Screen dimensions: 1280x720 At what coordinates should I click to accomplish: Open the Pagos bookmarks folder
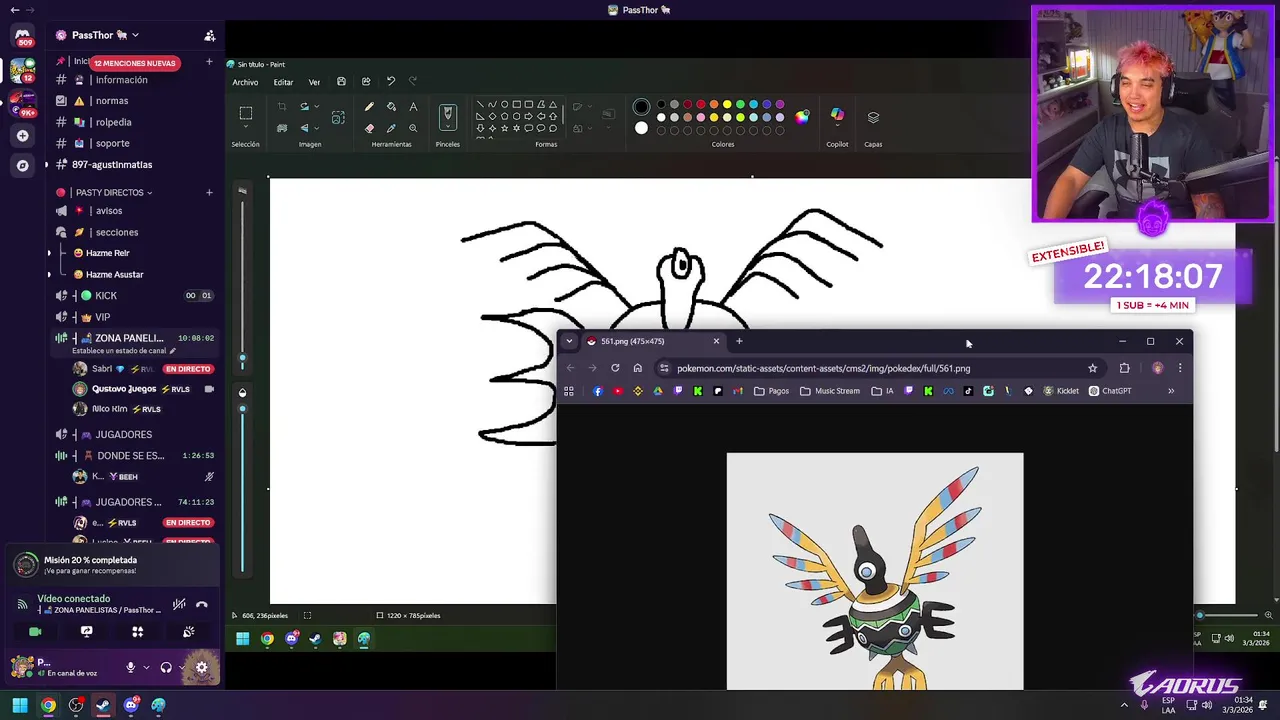(771, 391)
